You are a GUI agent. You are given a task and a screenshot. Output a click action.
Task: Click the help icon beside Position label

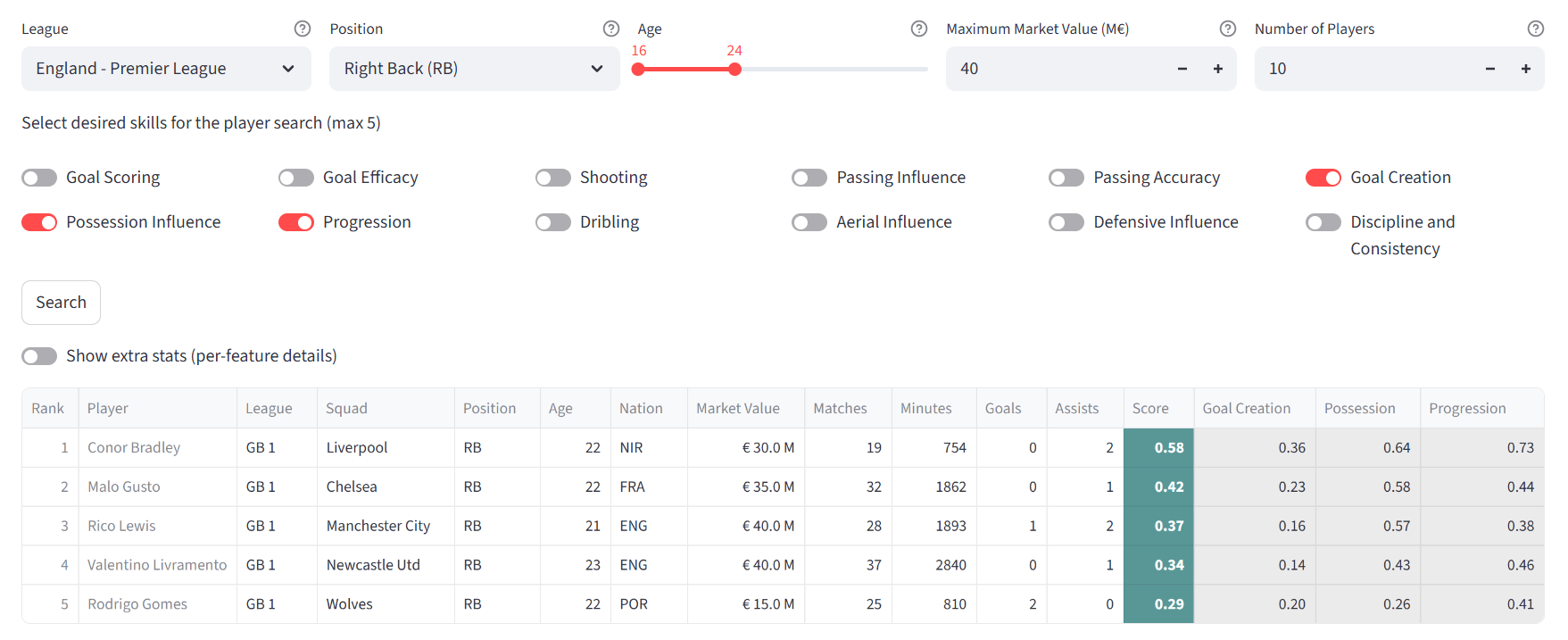611,29
